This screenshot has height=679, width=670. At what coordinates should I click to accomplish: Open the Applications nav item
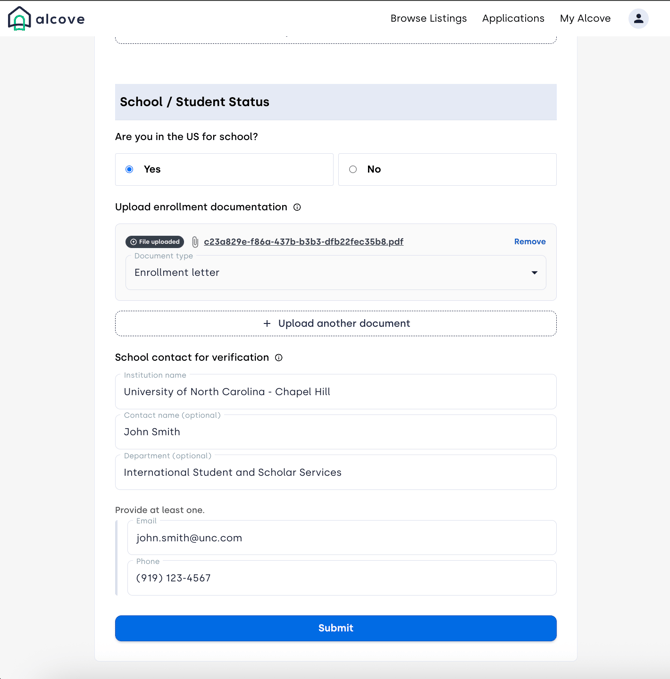click(513, 19)
